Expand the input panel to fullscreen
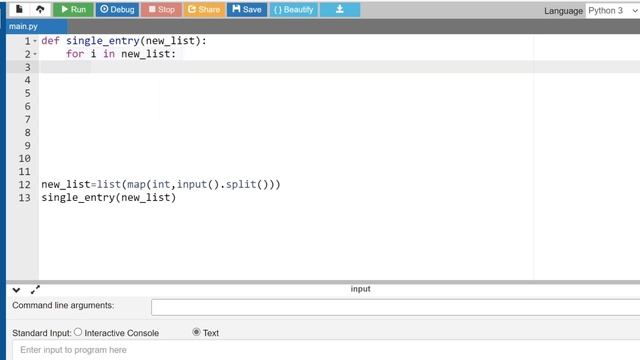Viewport: 640px width, 360px height. [36, 290]
